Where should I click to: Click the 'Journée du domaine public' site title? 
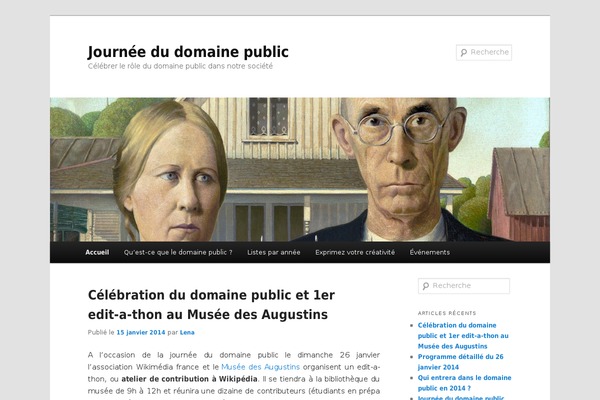pyautogui.click(x=188, y=52)
